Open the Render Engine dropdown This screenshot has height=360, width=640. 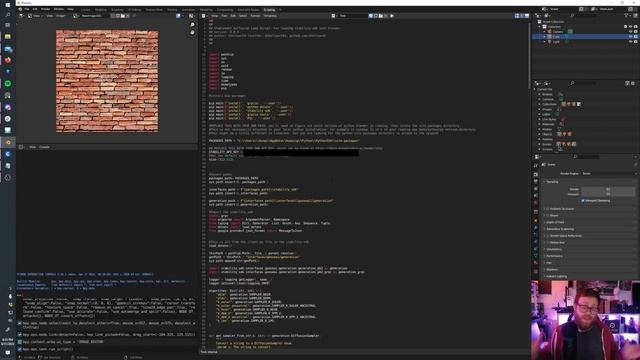coord(608,173)
